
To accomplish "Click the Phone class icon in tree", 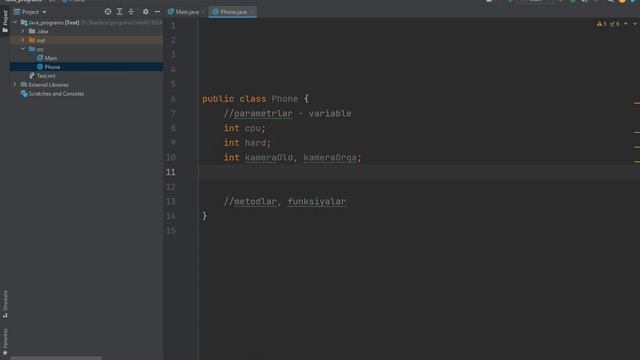I will click(x=40, y=67).
